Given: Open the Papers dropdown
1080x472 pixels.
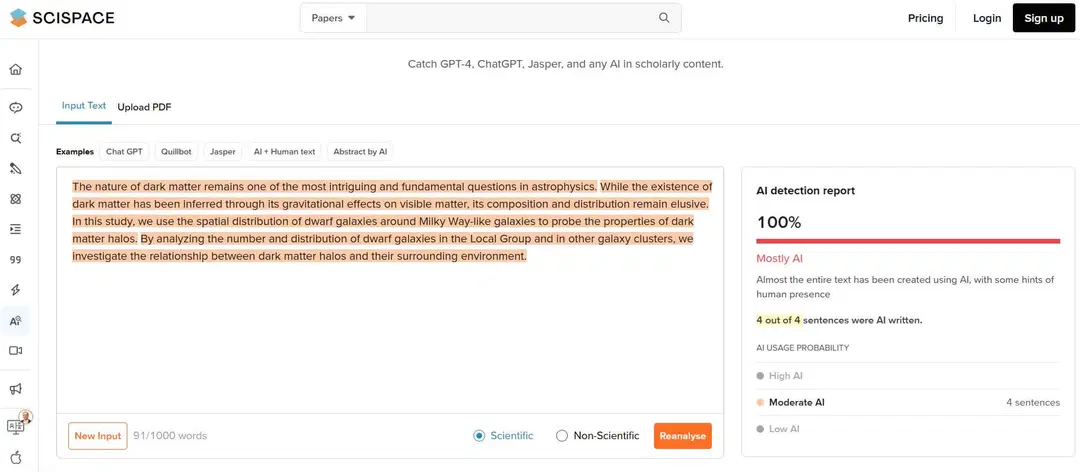Looking at the screenshot, I should point(333,18).
